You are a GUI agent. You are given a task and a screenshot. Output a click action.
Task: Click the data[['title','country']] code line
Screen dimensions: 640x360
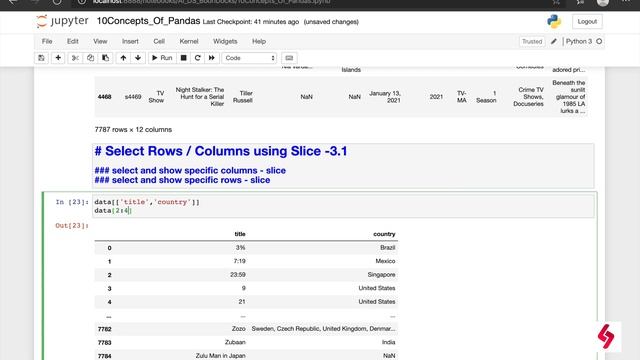click(x=147, y=202)
